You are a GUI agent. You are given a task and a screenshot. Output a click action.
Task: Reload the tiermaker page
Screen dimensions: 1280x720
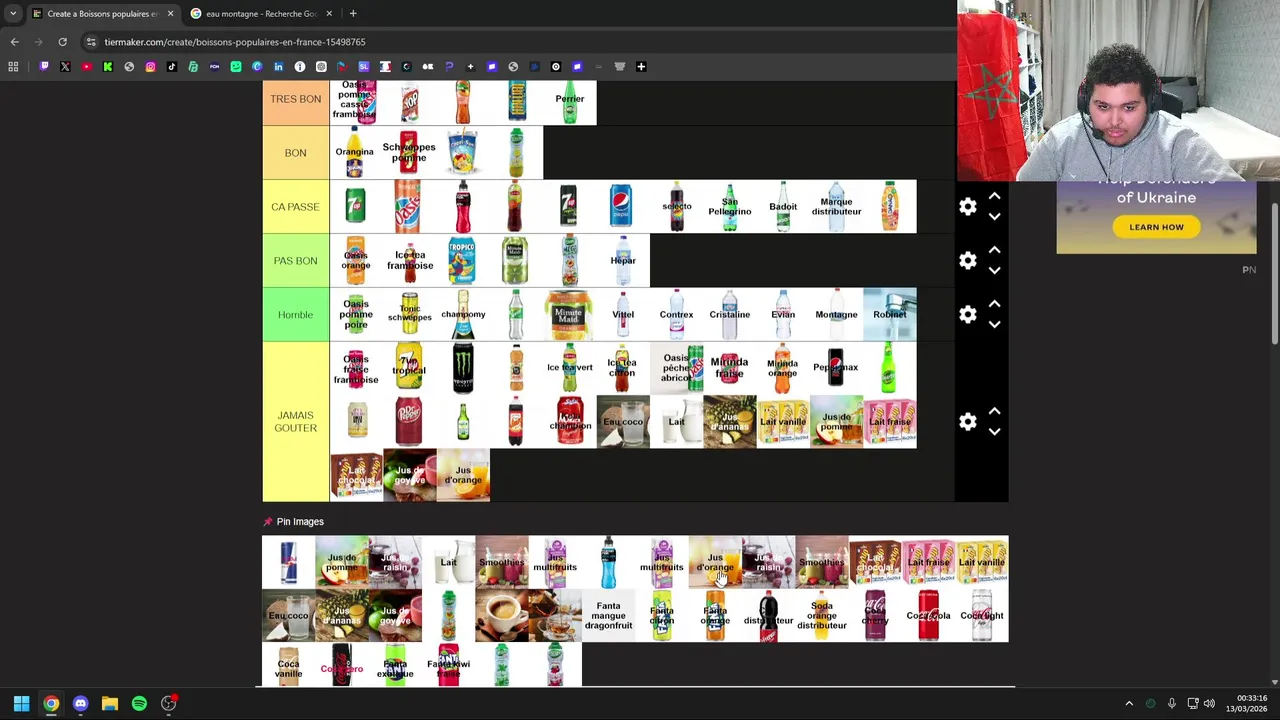coord(62,42)
